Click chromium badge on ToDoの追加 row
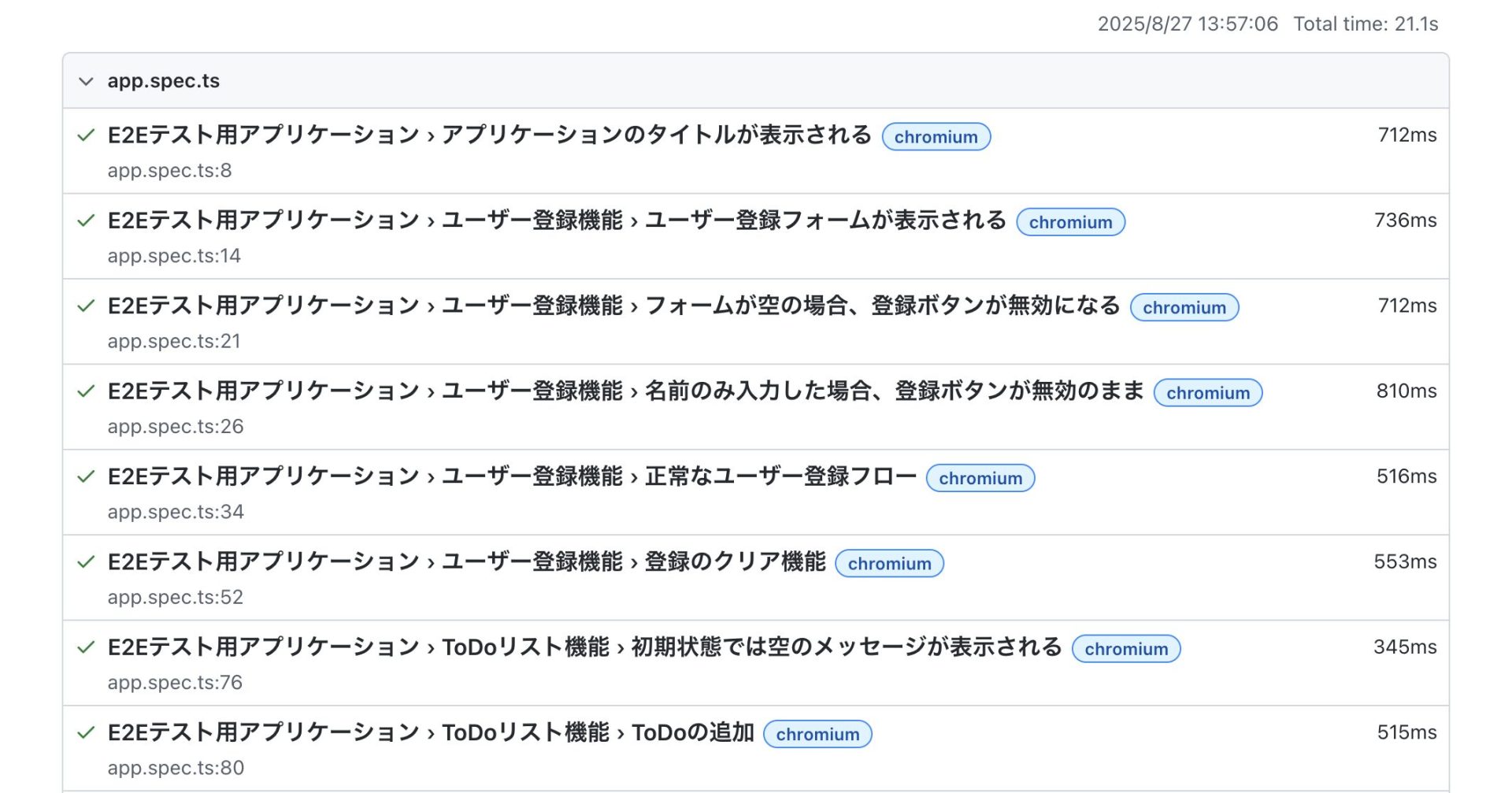The height and width of the screenshot is (793, 1512). [x=817, y=735]
